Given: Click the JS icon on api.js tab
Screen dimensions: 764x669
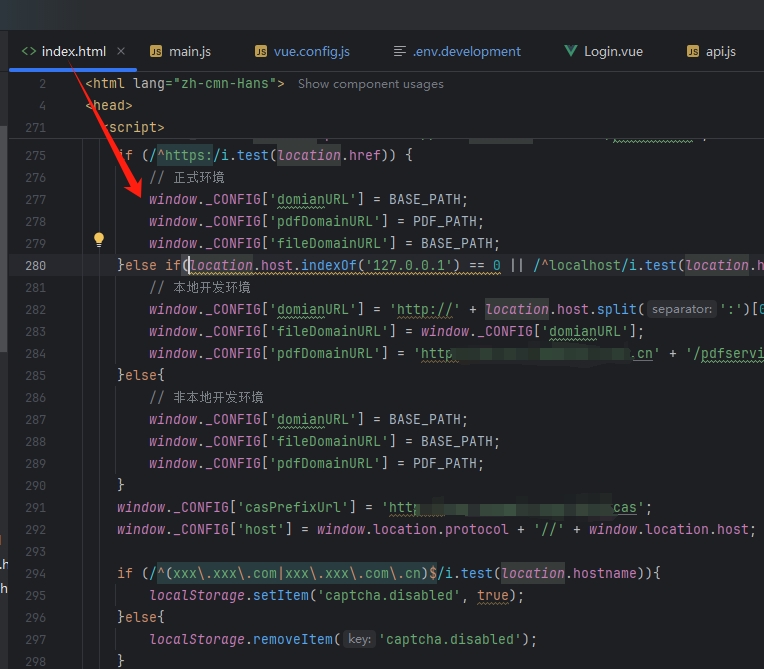Looking at the screenshot, I should click(693, 51).
